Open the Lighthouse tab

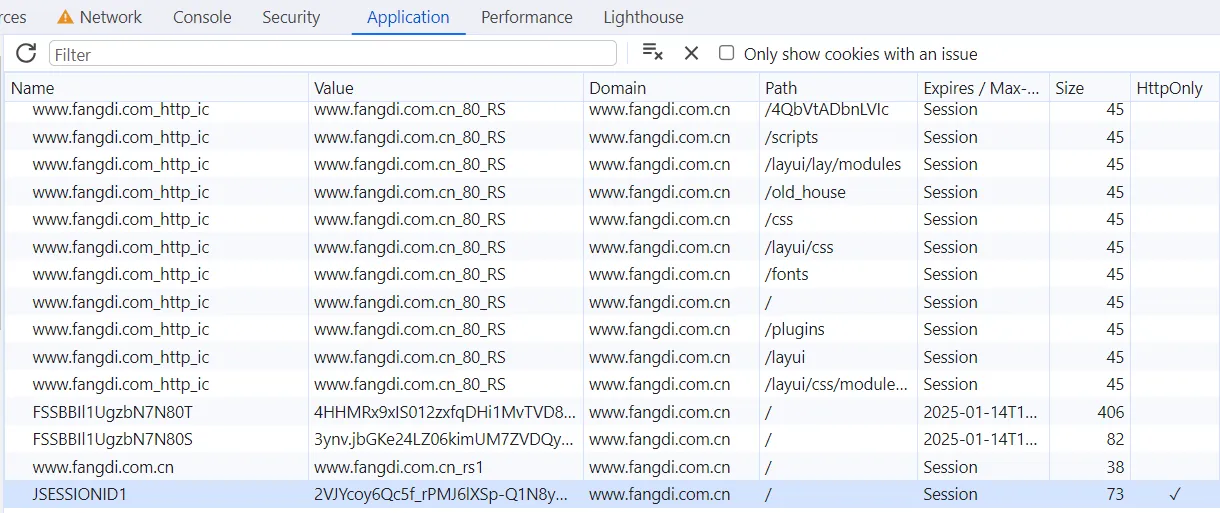click(x=644, y=17)
